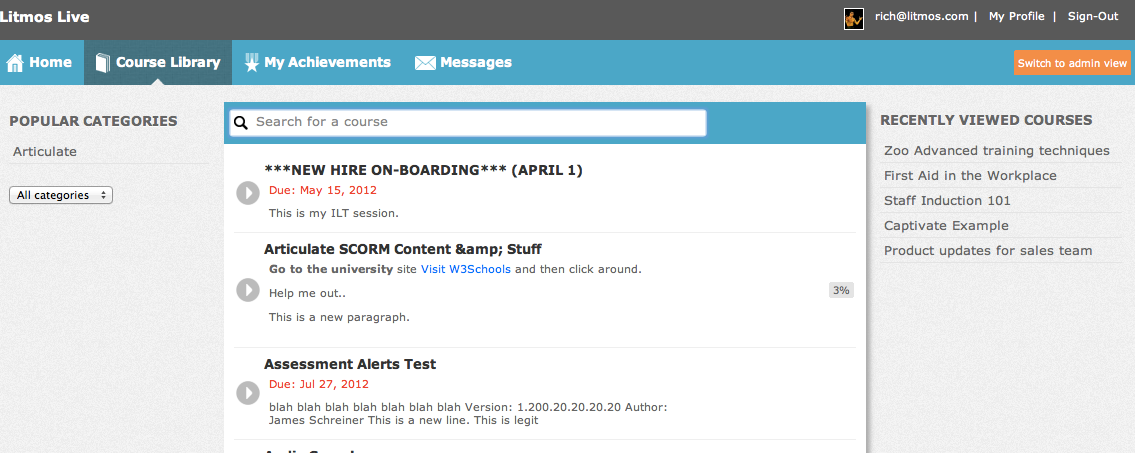Screen dimensions: 1135x453
Task: Click the search magnifying glass icon
Action: coord(241,122)
